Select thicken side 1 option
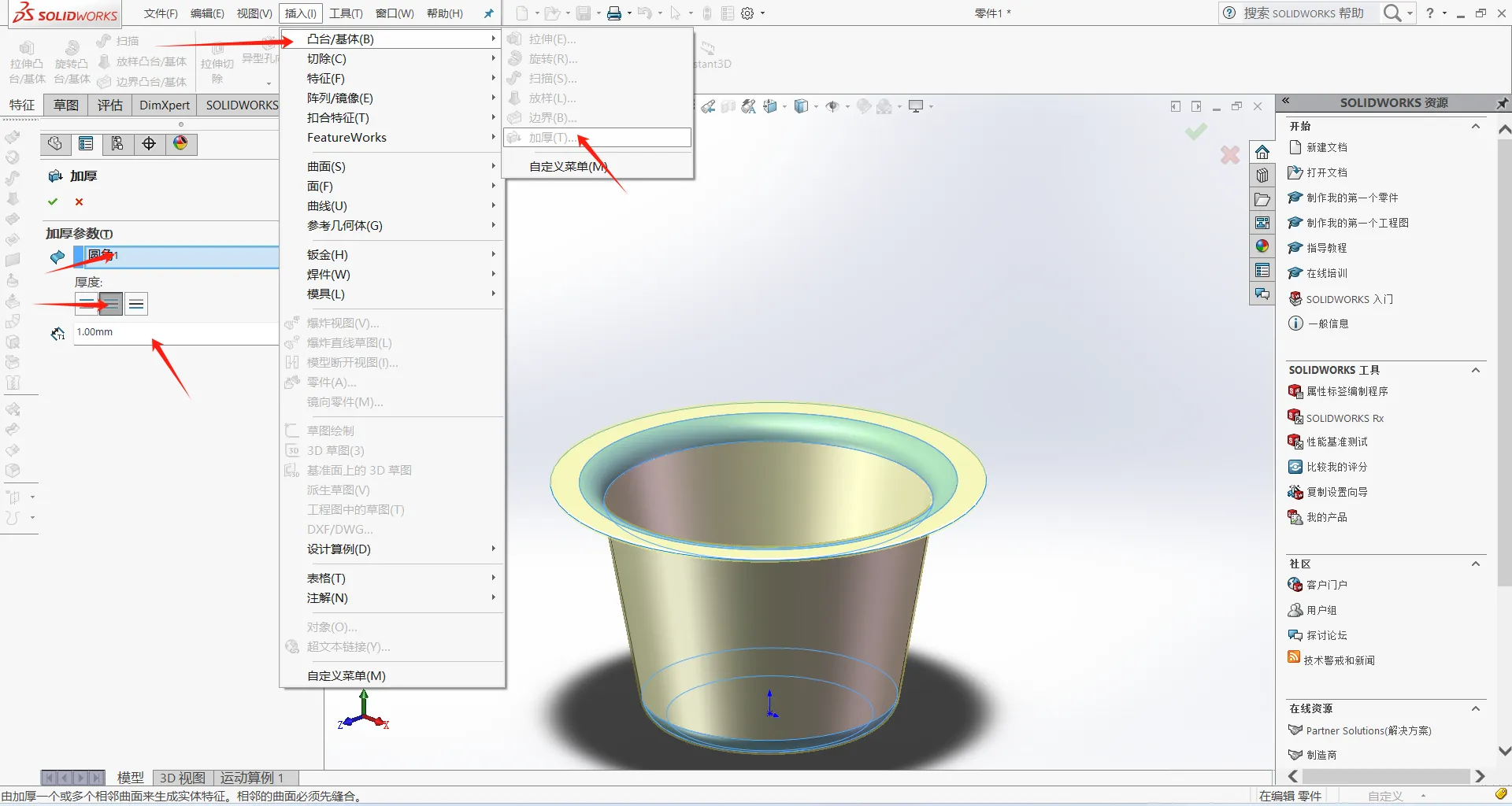 click(x=87, y=304)
